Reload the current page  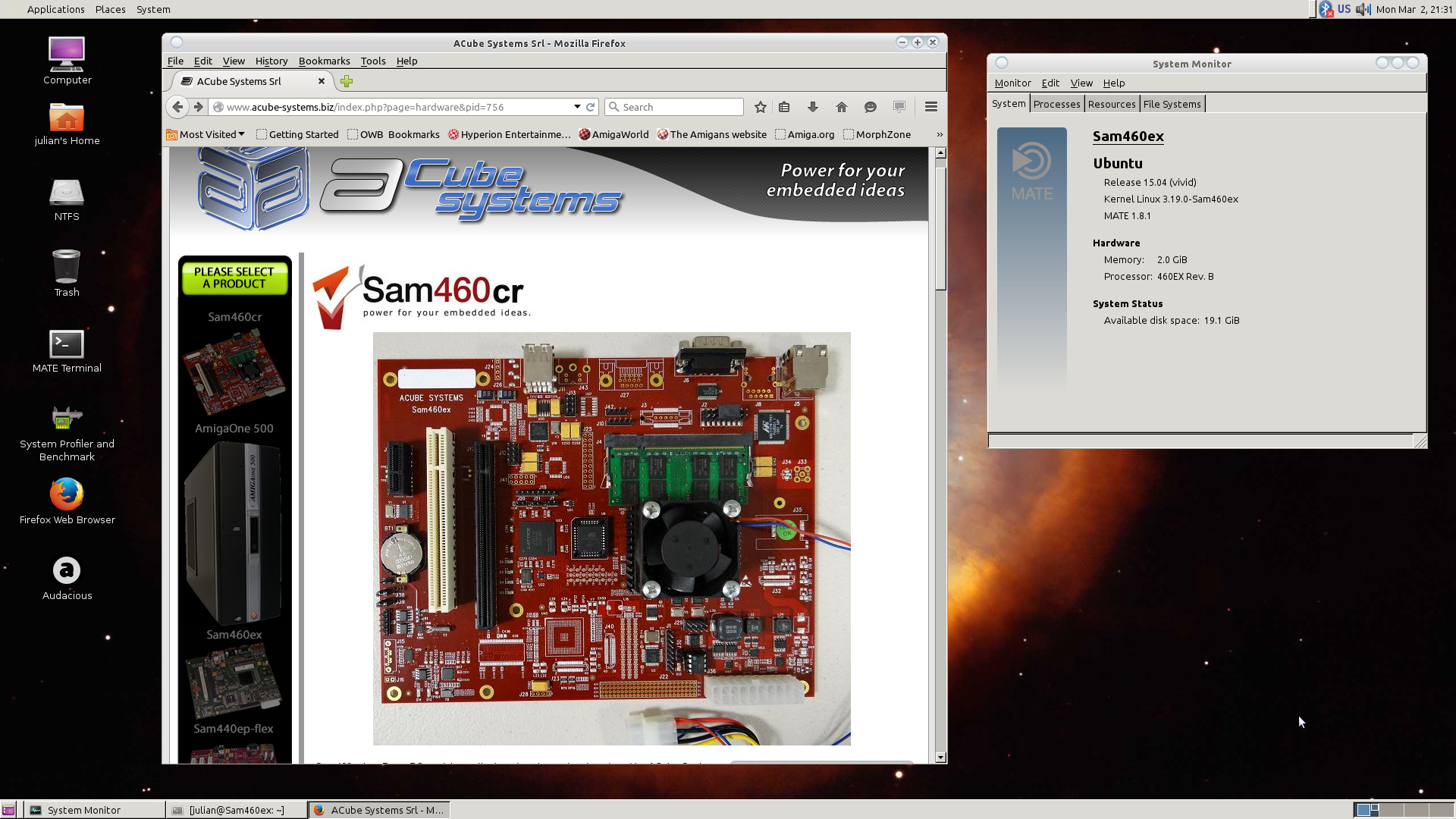591,107
